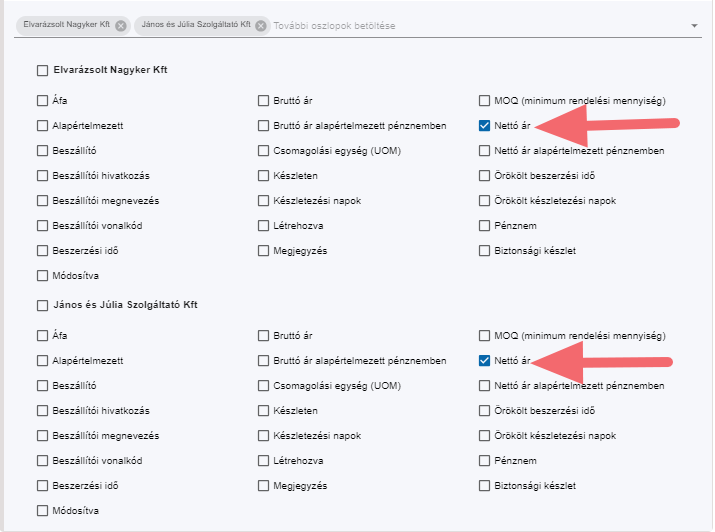Uncheck Nettó ár under János és Júlia Szolgáltató Kft
This screenshot has height=532, width=715.
(485, 360)
